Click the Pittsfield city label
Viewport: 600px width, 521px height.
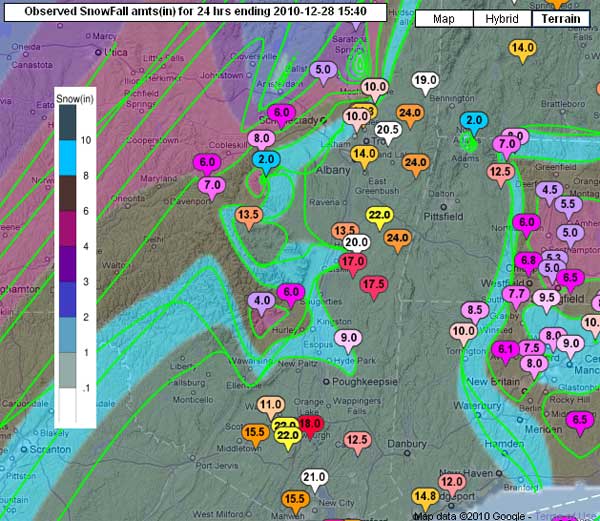(x=443, y=217)
